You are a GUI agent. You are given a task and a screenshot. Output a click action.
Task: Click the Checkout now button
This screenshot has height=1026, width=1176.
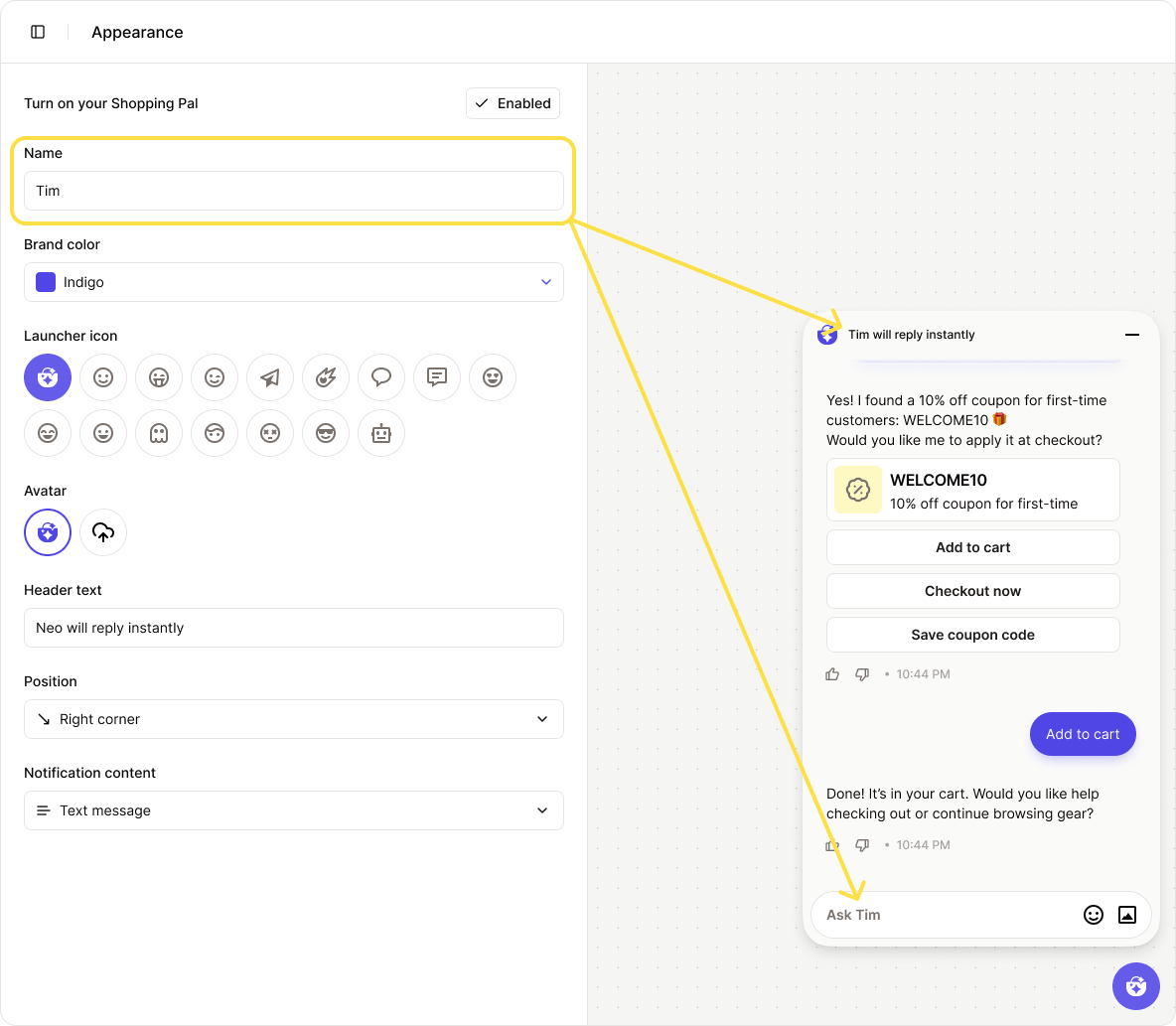972,591
